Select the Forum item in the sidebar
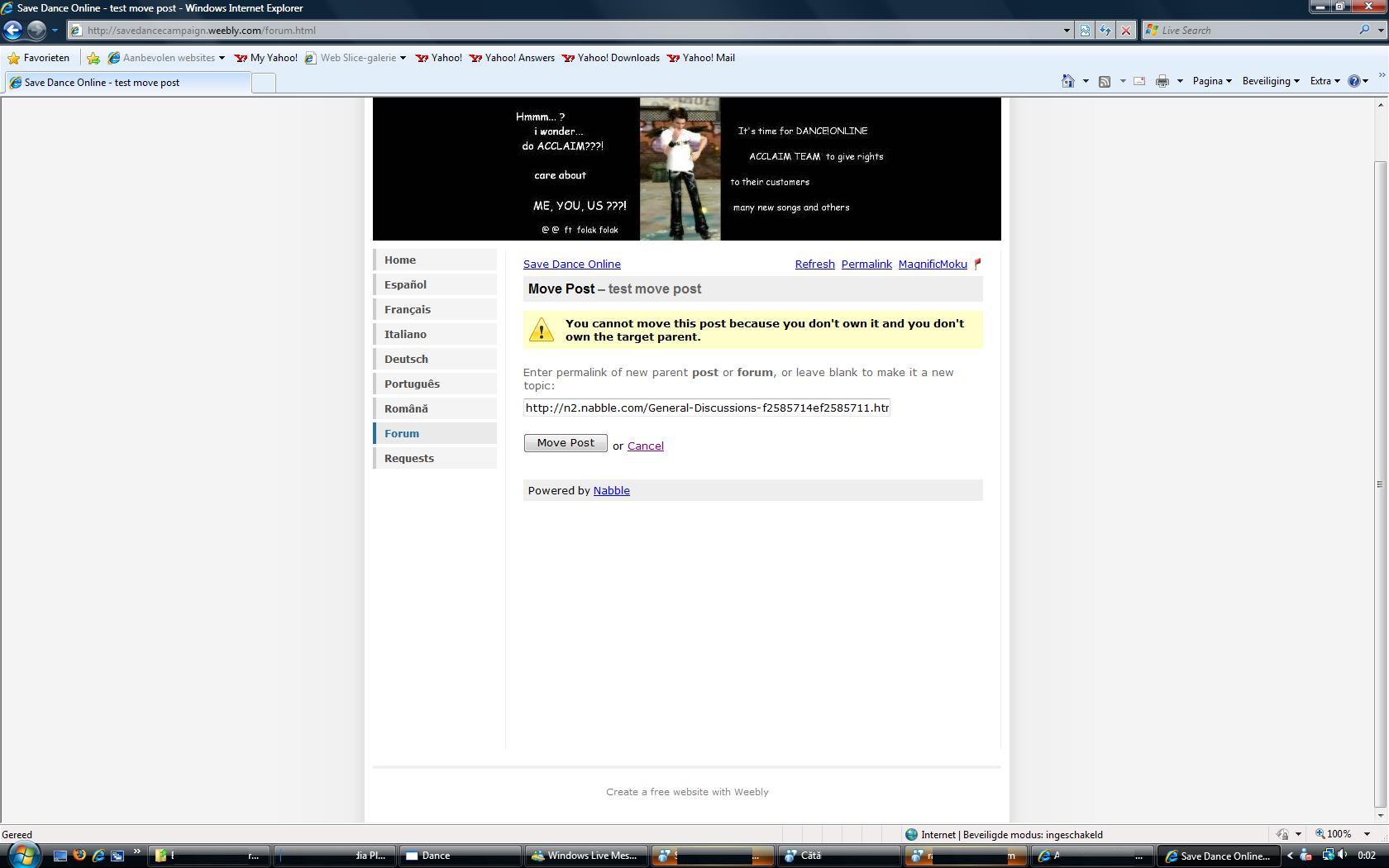This screenshot has width=1389, height=868. click(402, 433)
